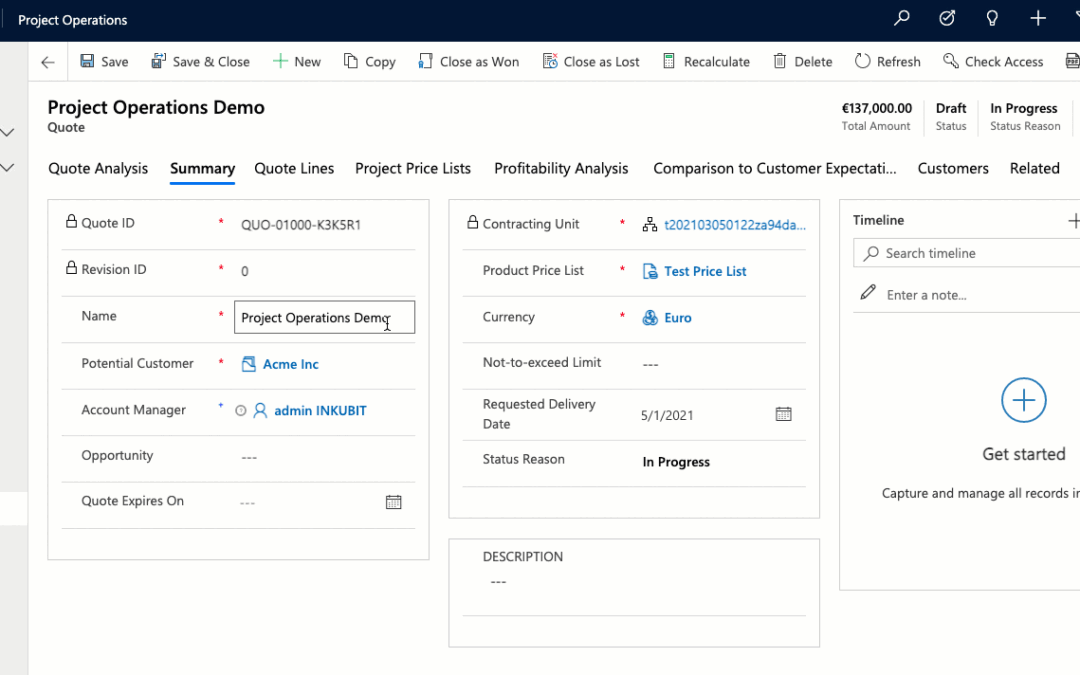Click the Quote Expires On date field
This screenshot has height=675, width=1080.
click(x=324, y=502)
